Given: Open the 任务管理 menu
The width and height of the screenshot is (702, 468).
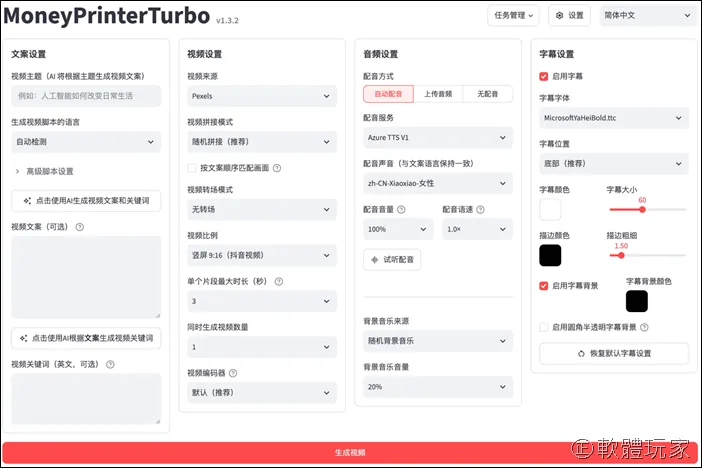Looking at the screenshot, I should click(513, 15).
